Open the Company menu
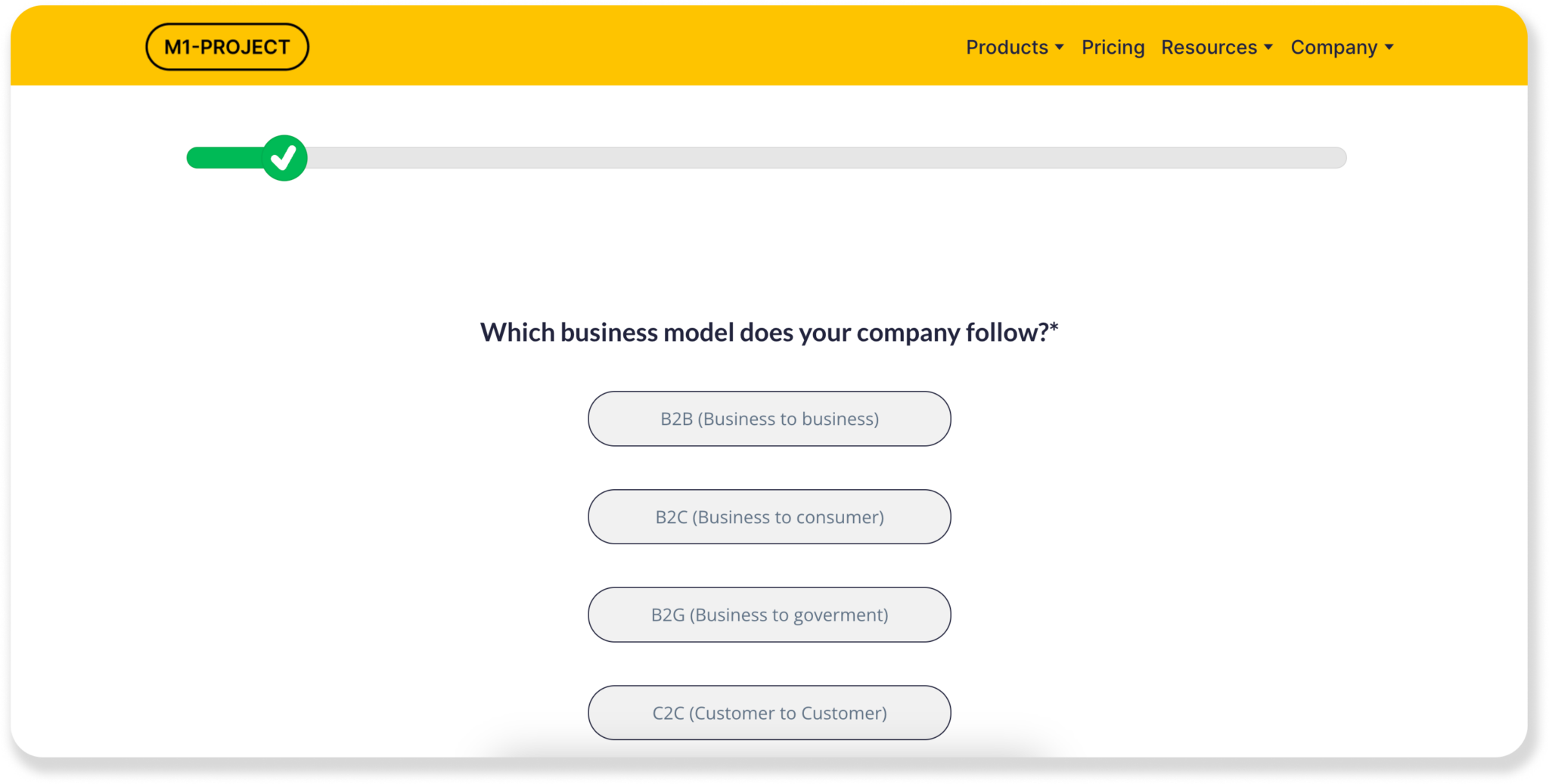 (1335, 47)
